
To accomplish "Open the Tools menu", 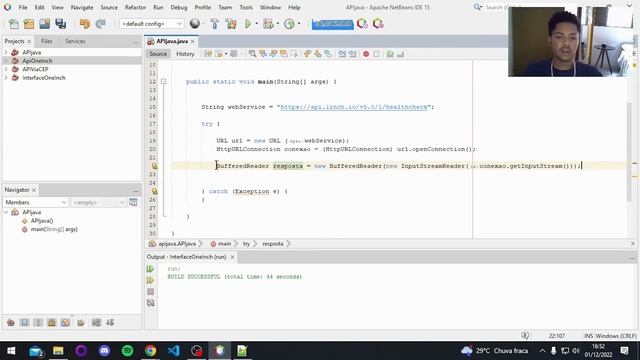I will [x=246, y=7].
